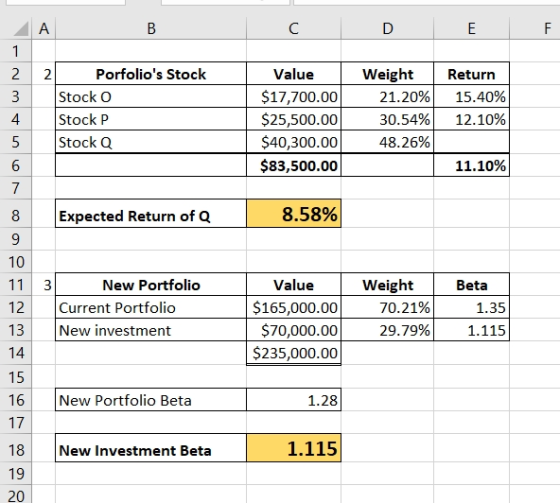Select row 19 header
The width and height of the screenshot is (560, 503).
coord(15,474)
